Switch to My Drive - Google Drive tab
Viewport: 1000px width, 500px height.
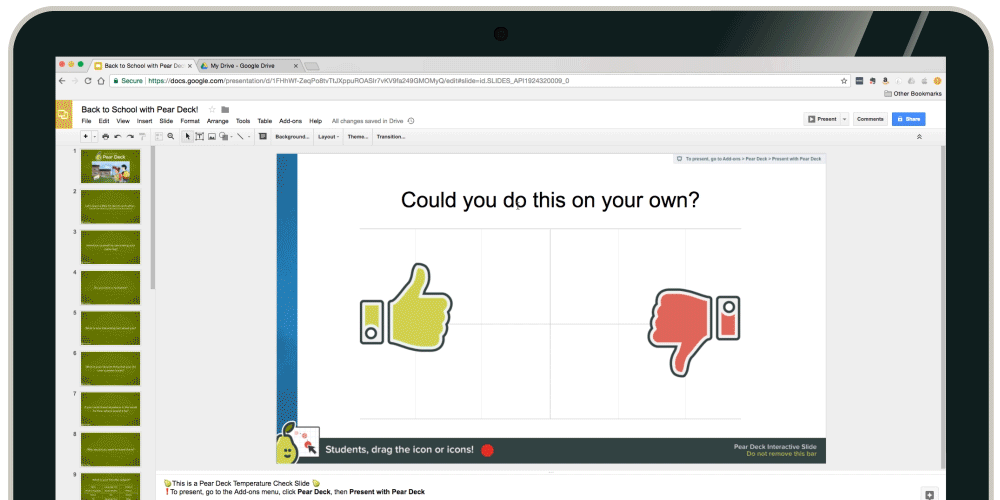tap(249, 65)
